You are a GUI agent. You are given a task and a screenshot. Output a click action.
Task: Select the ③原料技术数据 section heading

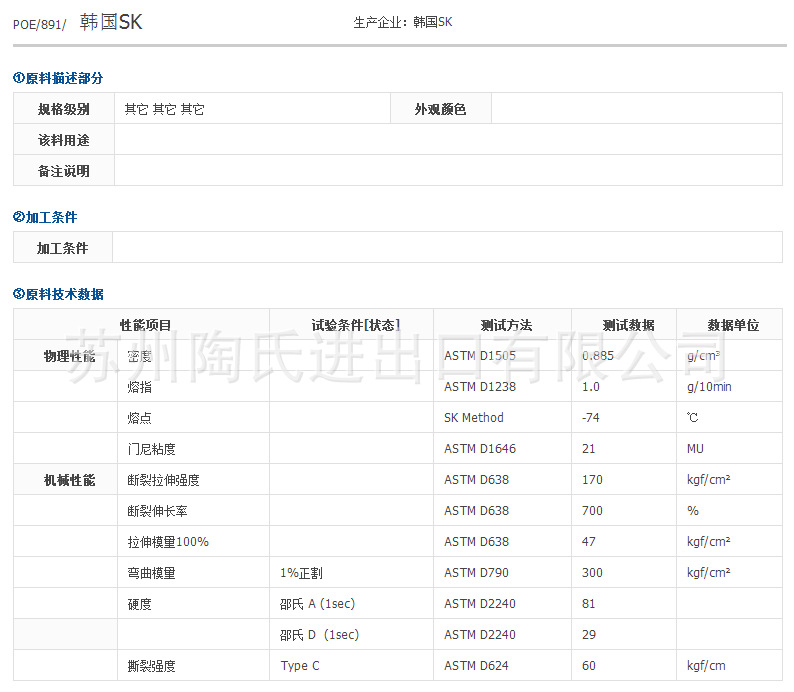point(58,294)
